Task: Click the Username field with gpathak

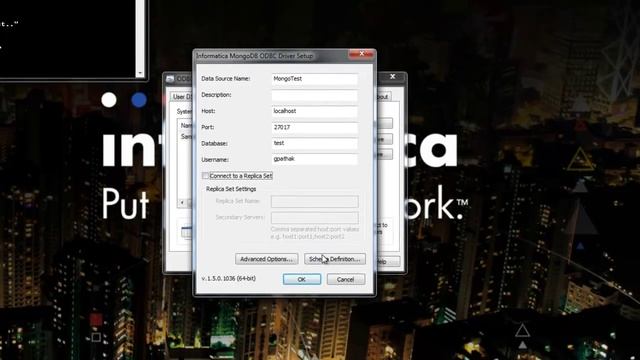Action: click(x=315, y=159)
